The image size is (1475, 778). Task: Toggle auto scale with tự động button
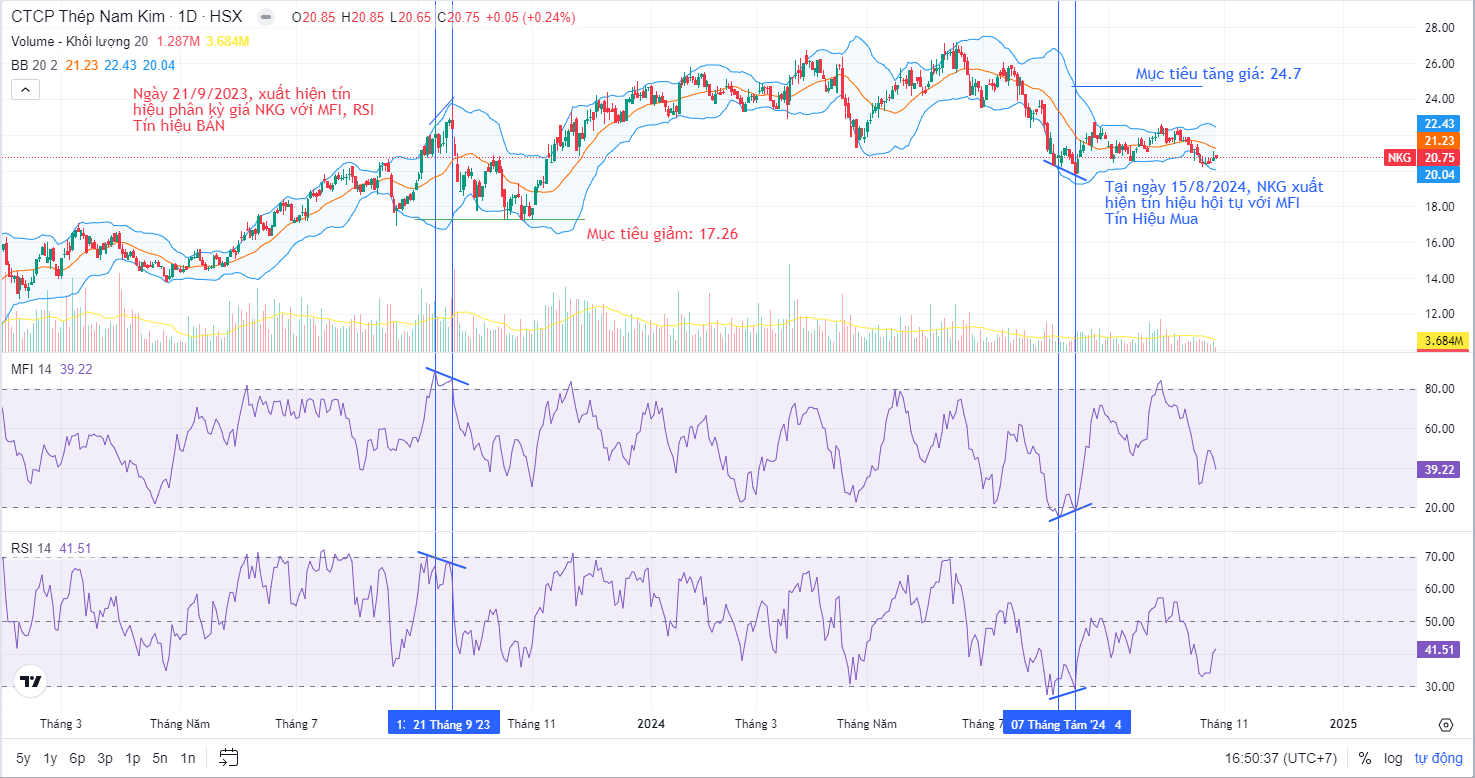pyautogui.click(x=1437, y=758)
